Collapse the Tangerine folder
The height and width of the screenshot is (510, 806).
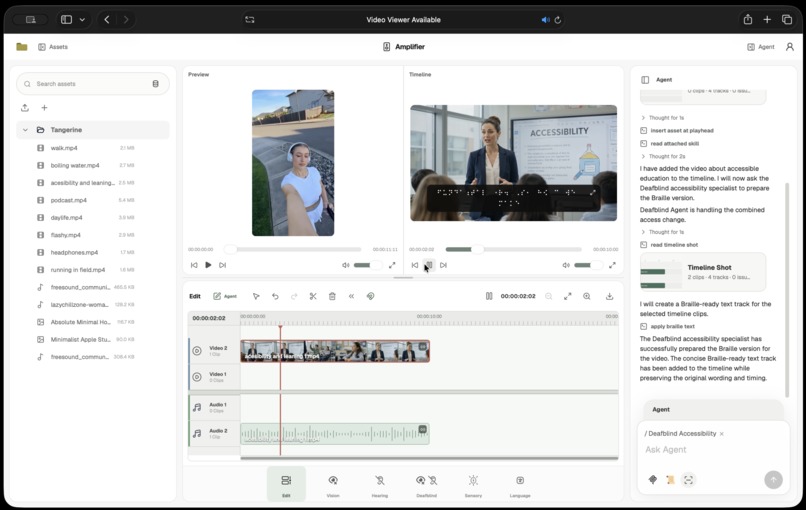(x=25, y=130)
